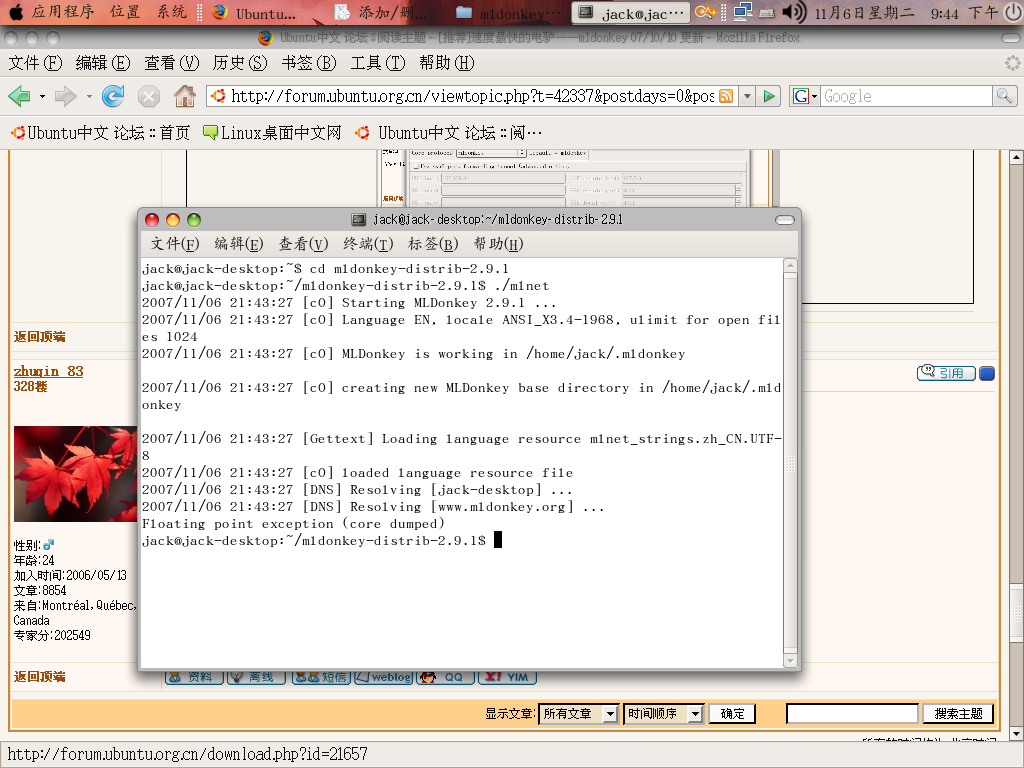Click the topic search text field
Image resolution: width=1024 pixels, height=768 pixels.
[x=852, y=714]
